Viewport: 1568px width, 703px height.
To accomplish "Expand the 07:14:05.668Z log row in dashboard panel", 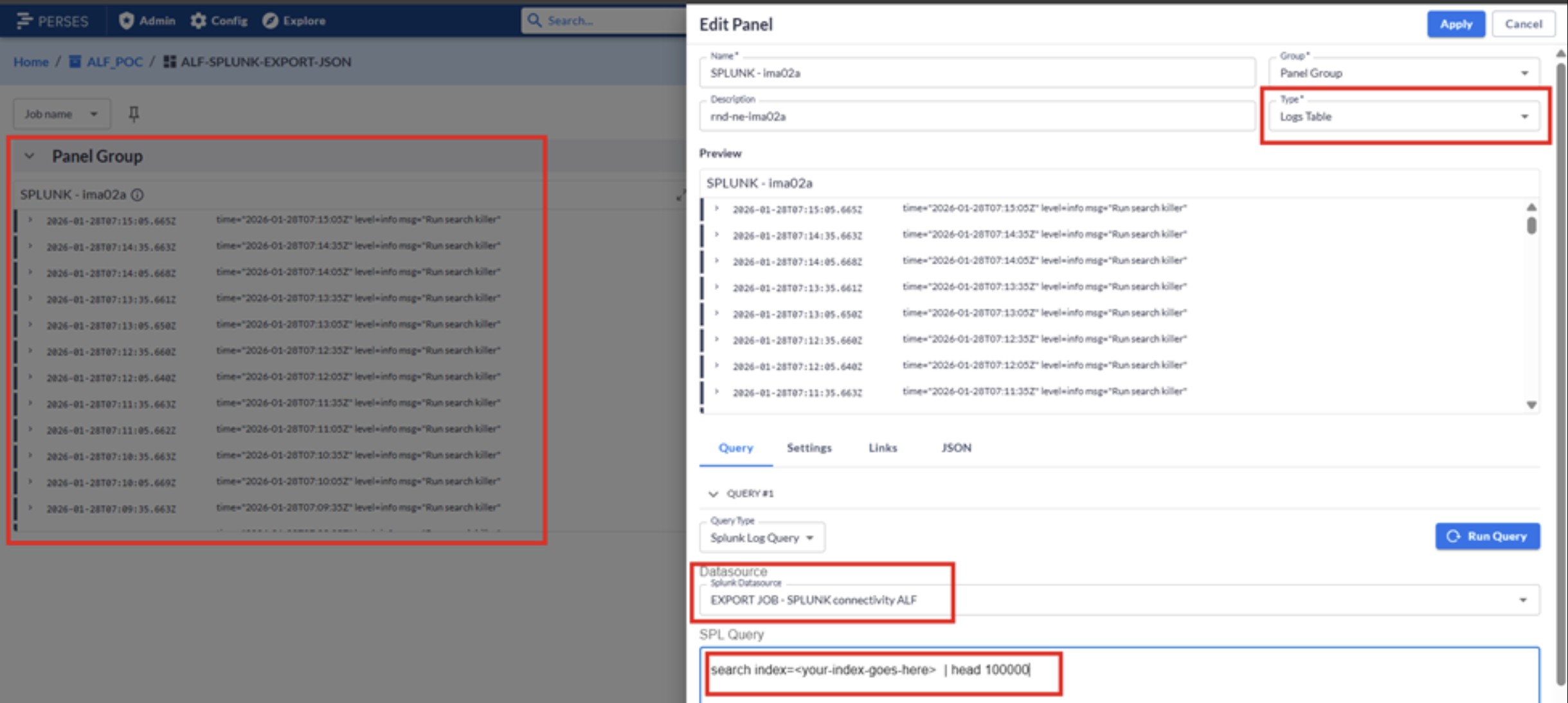I will [30, 273].
